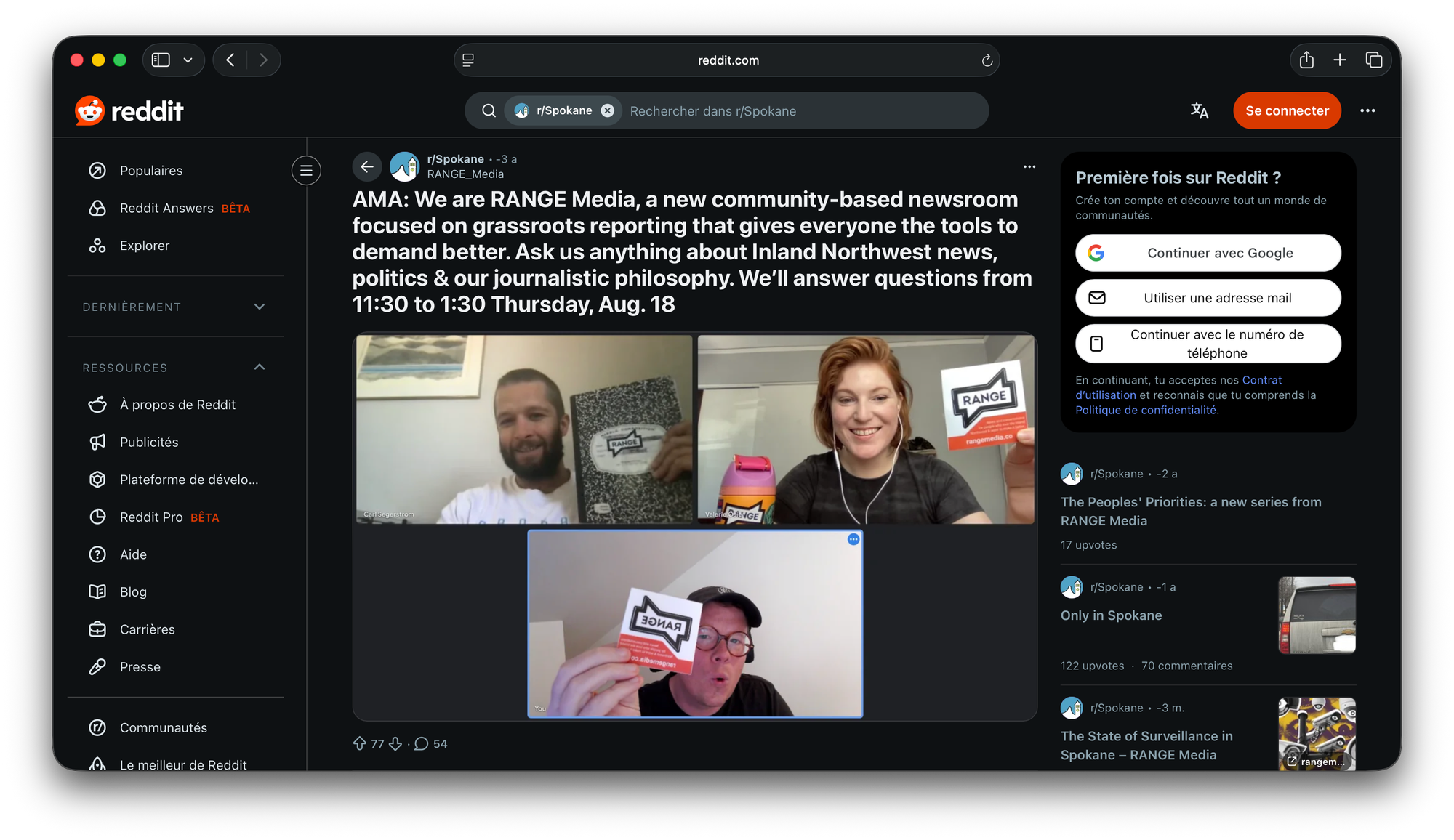Open the Blog link
Viewport: 1454px width, 840px height.
click(176, 591)
